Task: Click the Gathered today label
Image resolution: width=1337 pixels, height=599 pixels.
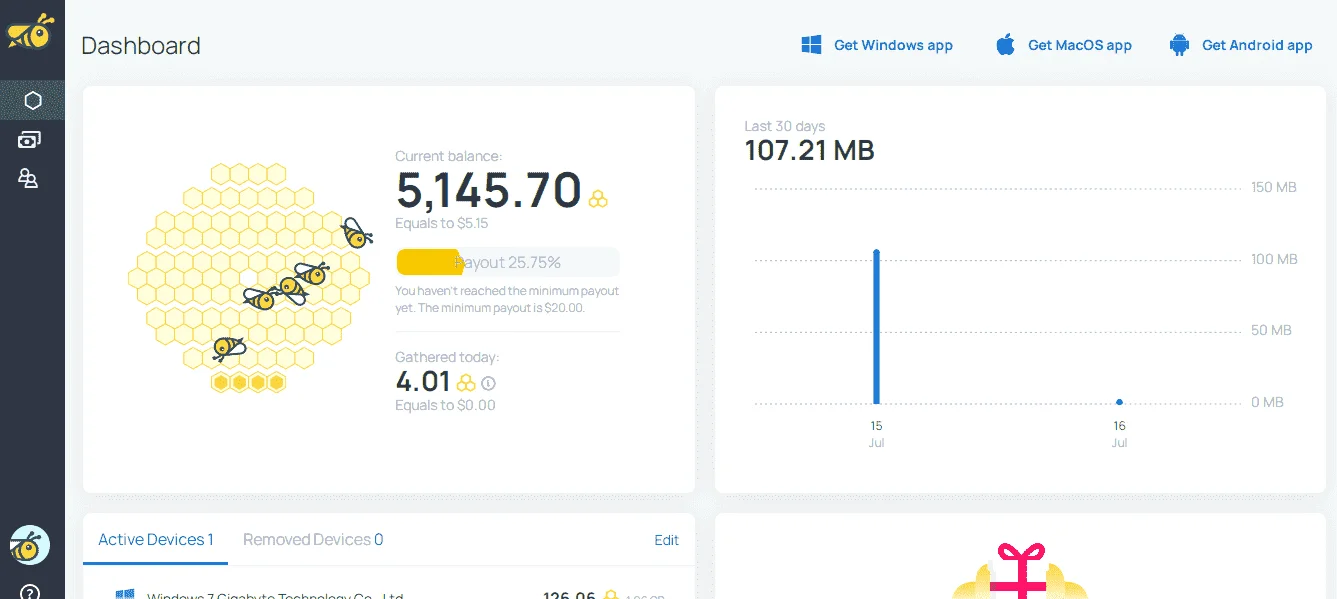Action: coord(447,357)
